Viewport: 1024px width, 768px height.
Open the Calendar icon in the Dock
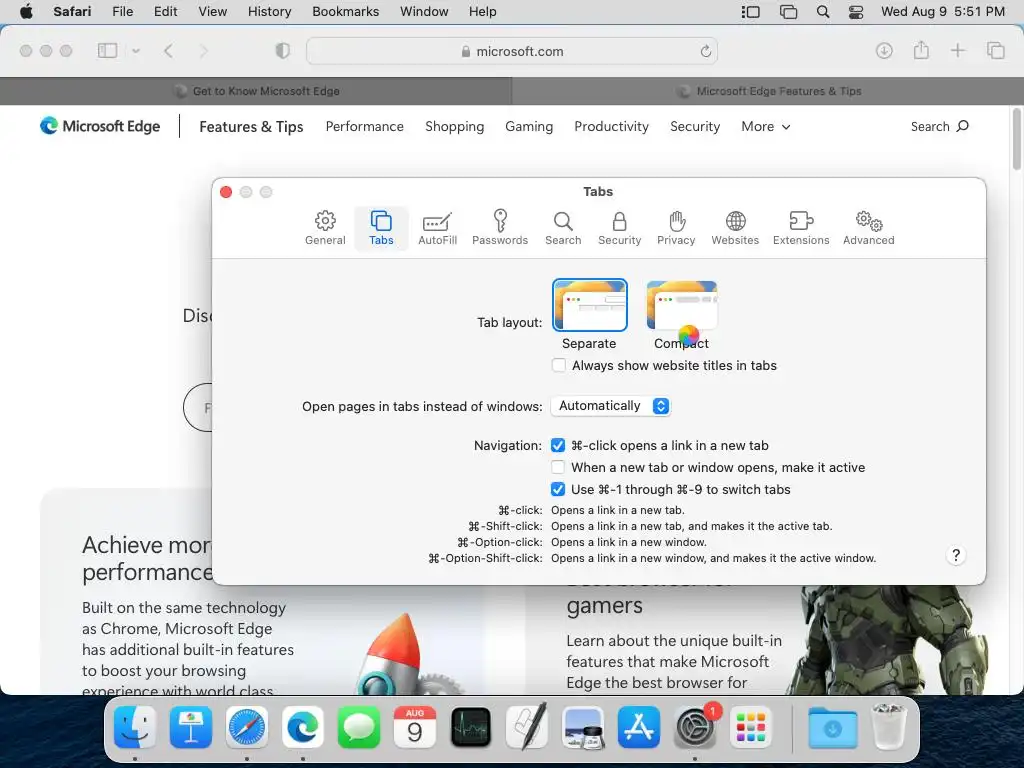tap(415, 727)
